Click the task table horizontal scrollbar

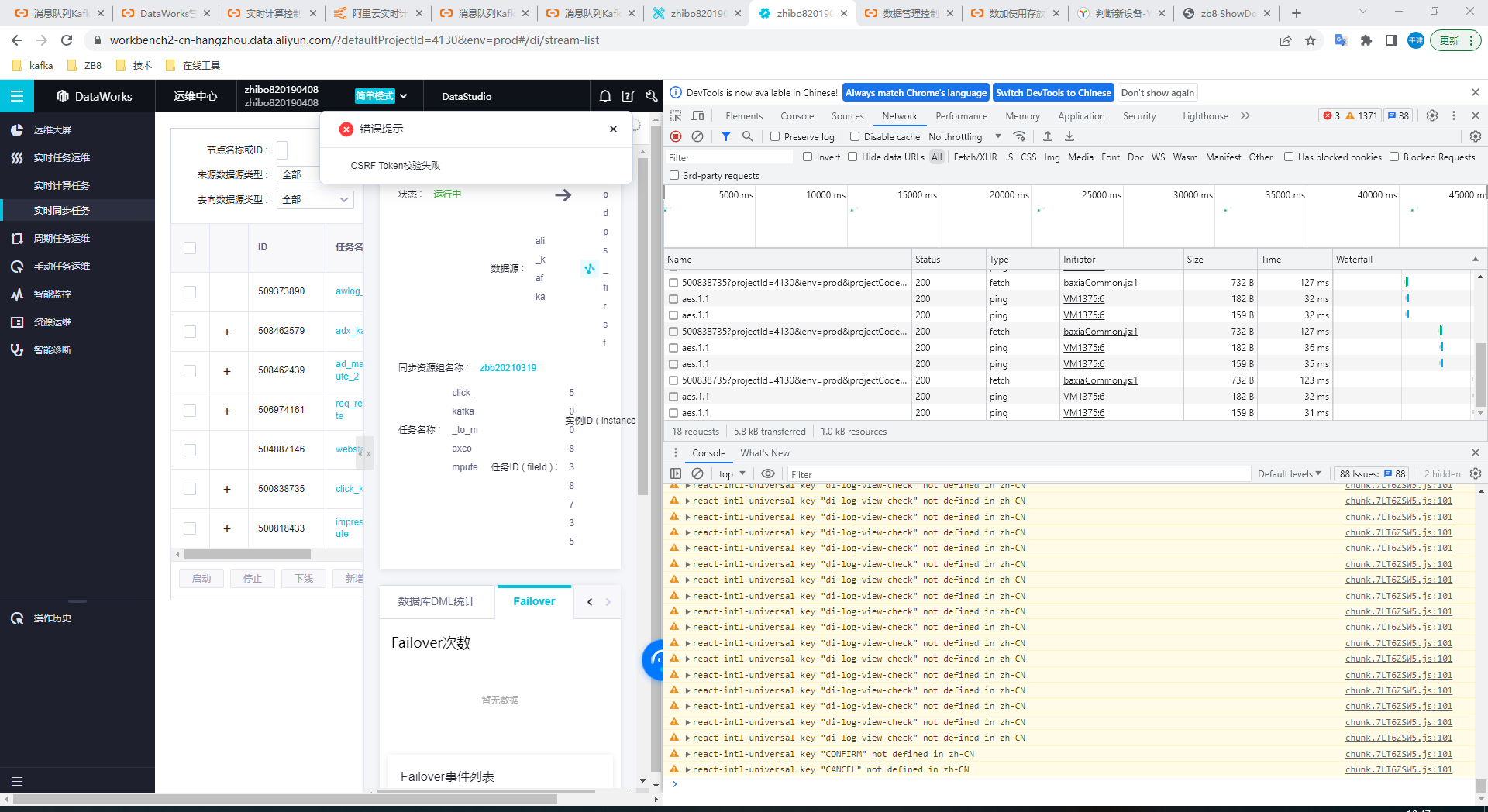point(247,555)
